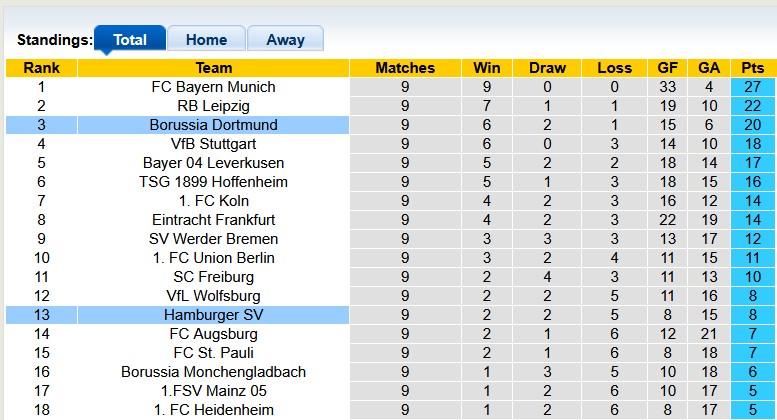Screen dimensions: 777x420
Task: Select the Borussia Dortmund row
Action: (x=214, y=125)
